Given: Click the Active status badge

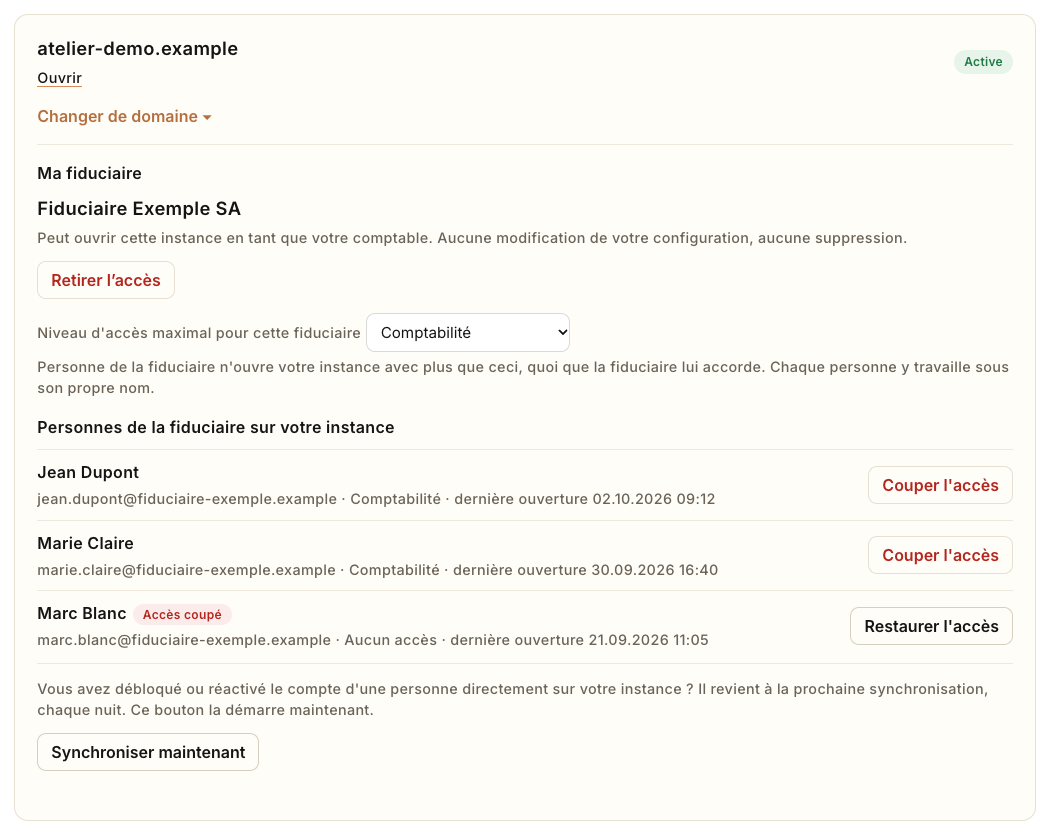Looking at the screenshot, I should click(983, 62).
